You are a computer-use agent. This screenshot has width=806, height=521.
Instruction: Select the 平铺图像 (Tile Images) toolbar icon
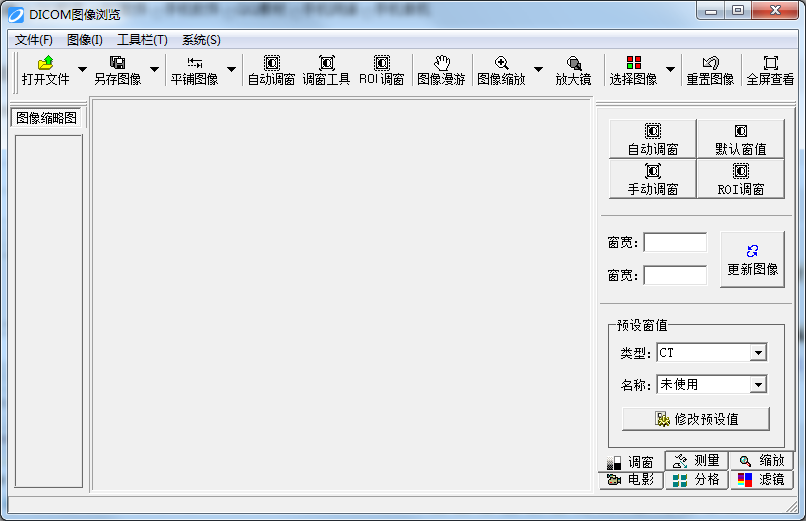click(x=194, y=70)
